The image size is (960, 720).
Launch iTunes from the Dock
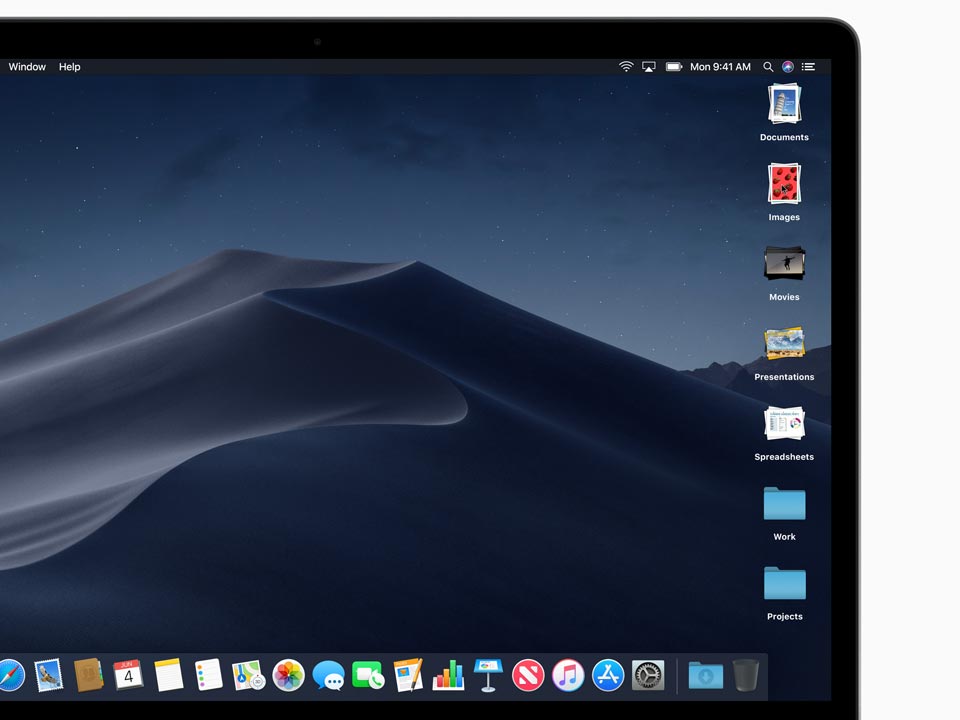point(570,675)
